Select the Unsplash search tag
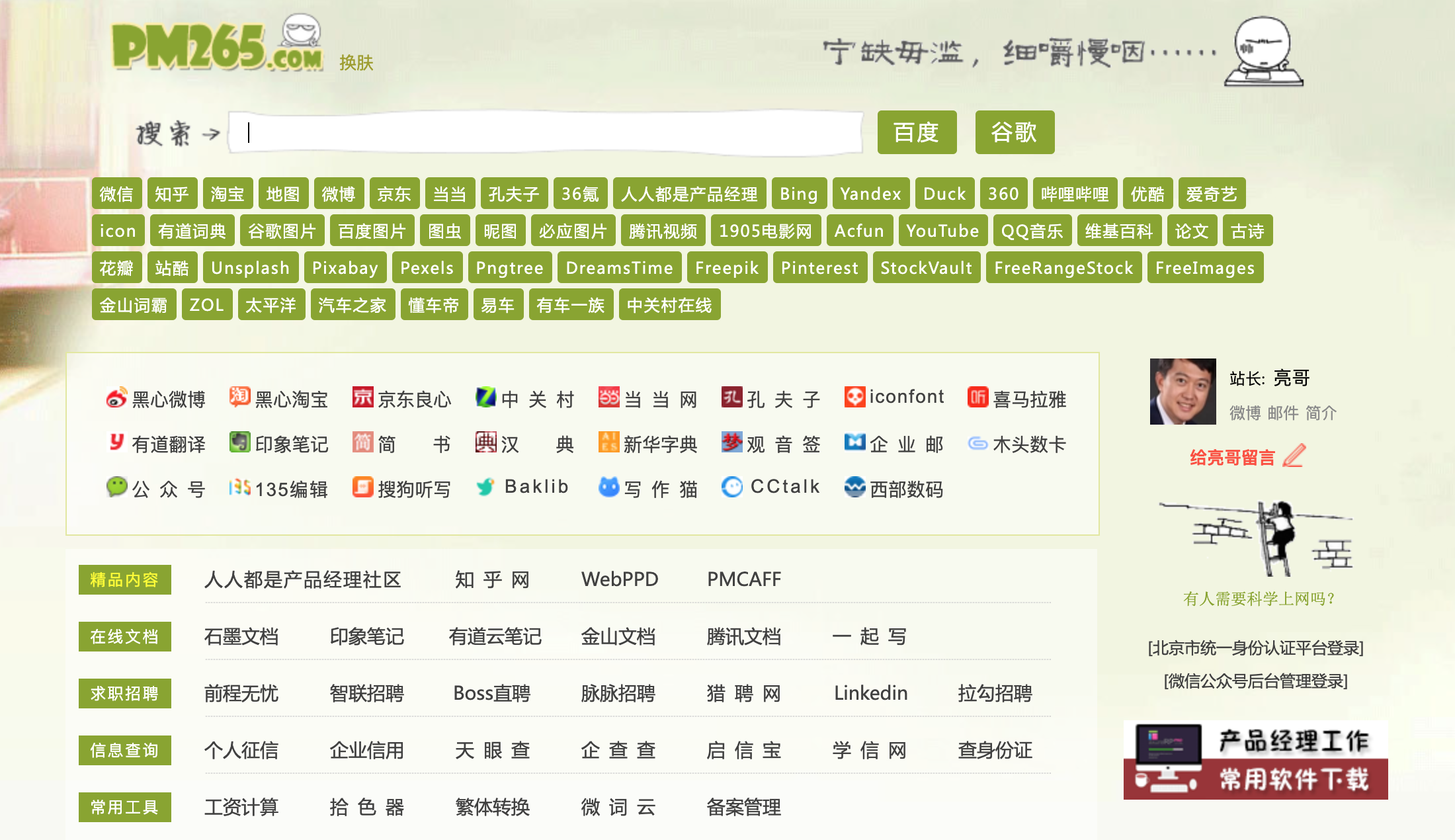Viewport: 1455px width, 840px height. pos(250,268)
